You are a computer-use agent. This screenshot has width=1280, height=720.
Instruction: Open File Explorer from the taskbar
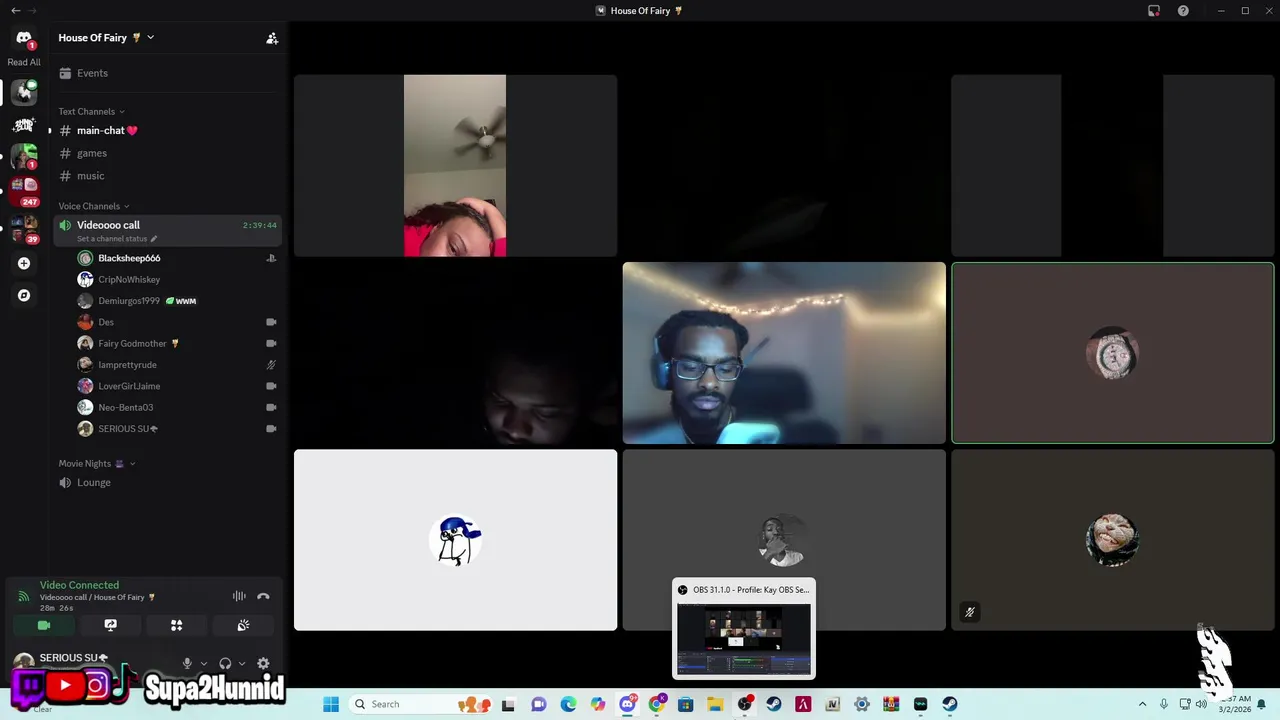(x=715, y=704)
